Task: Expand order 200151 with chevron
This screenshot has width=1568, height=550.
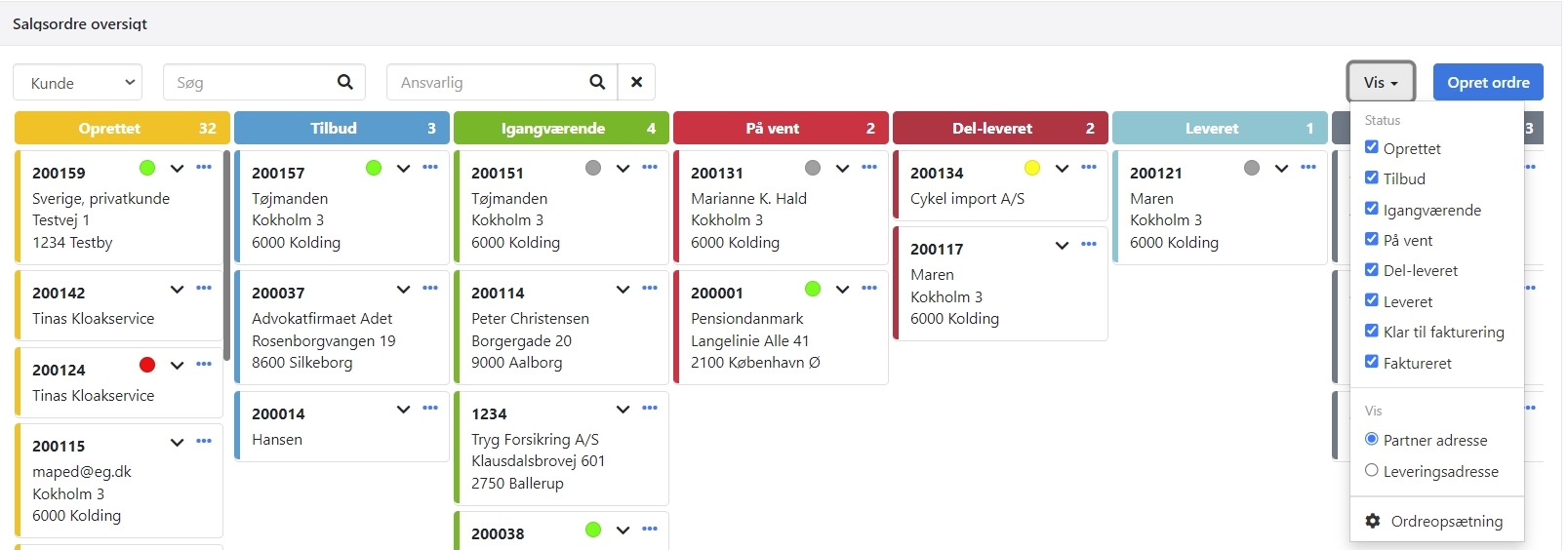Action: click(x=623, y=168)
